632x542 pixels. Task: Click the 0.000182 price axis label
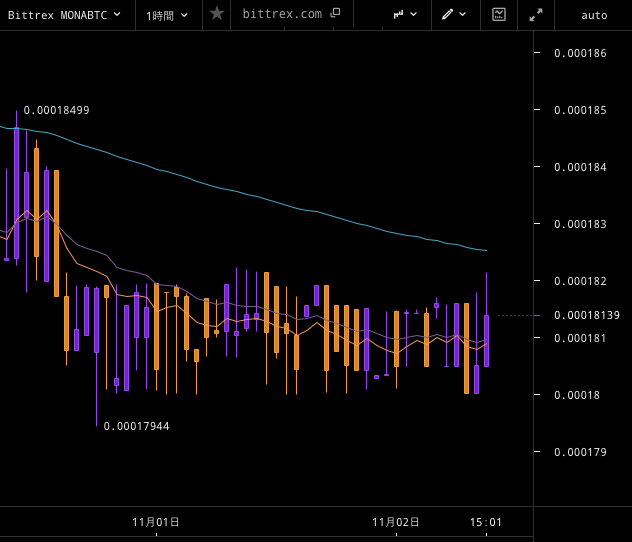point(580,281)
